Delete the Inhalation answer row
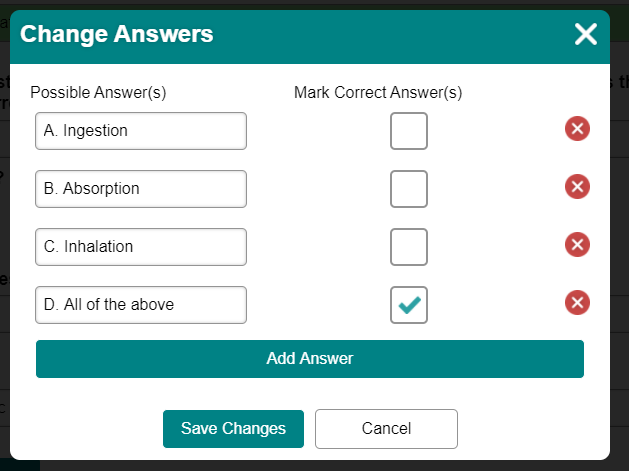 577,244
